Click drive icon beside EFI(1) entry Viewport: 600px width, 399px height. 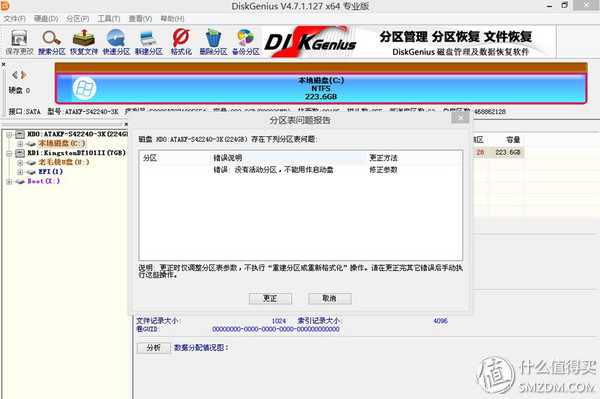31,172
